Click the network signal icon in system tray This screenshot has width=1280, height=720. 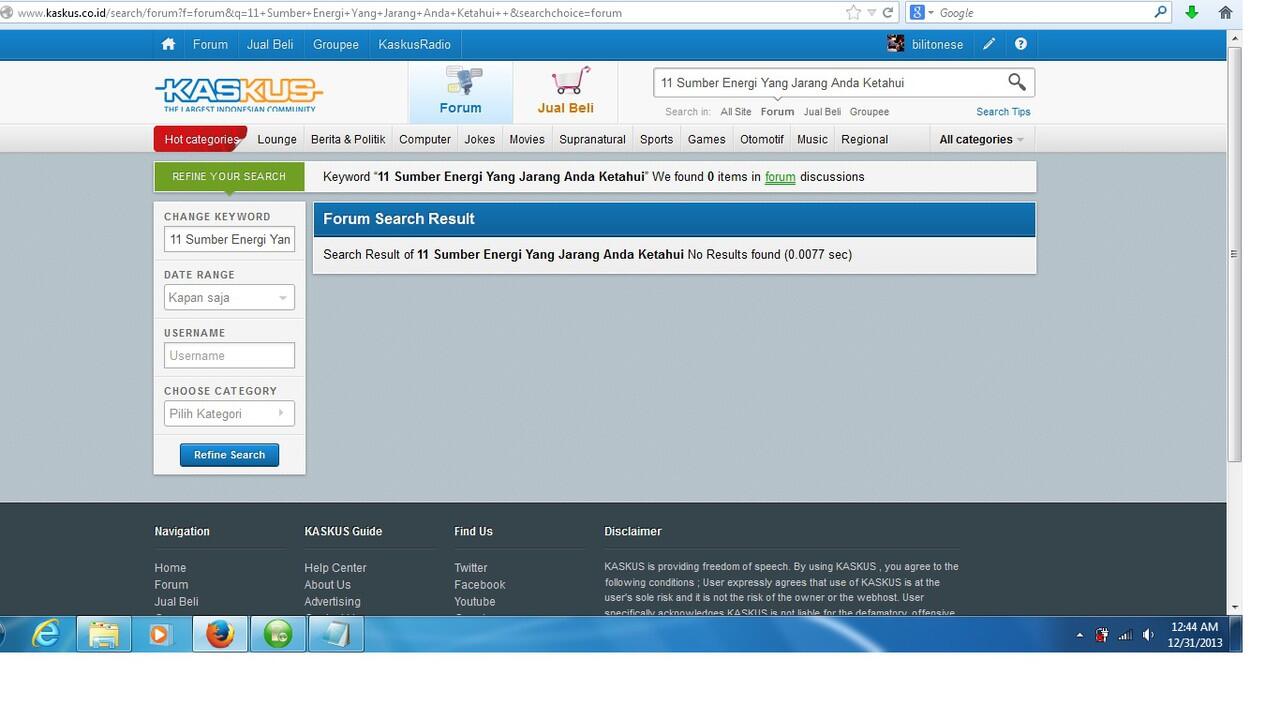point(1125,635)
